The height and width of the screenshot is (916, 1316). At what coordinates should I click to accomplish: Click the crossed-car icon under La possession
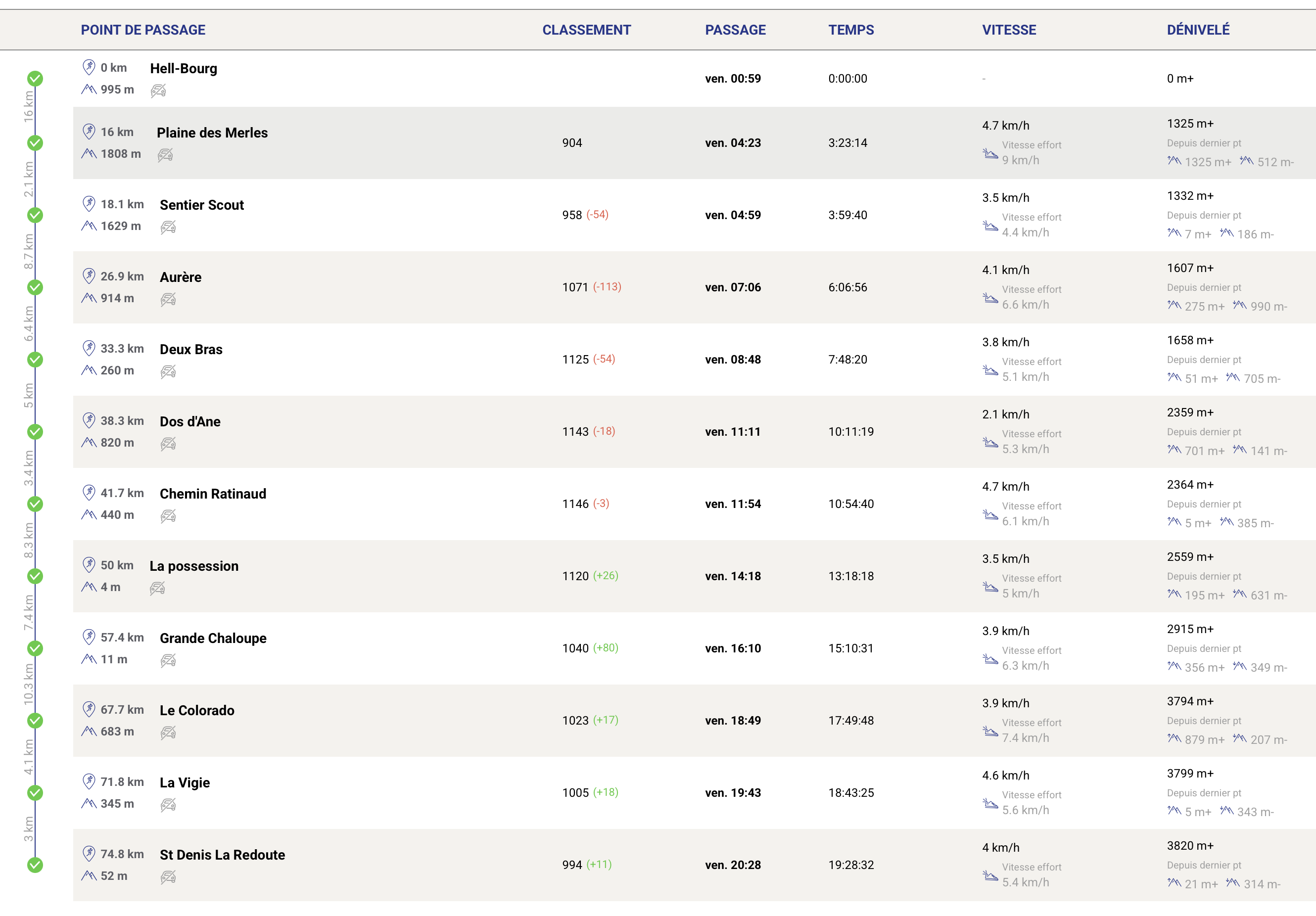pos(157,588)
